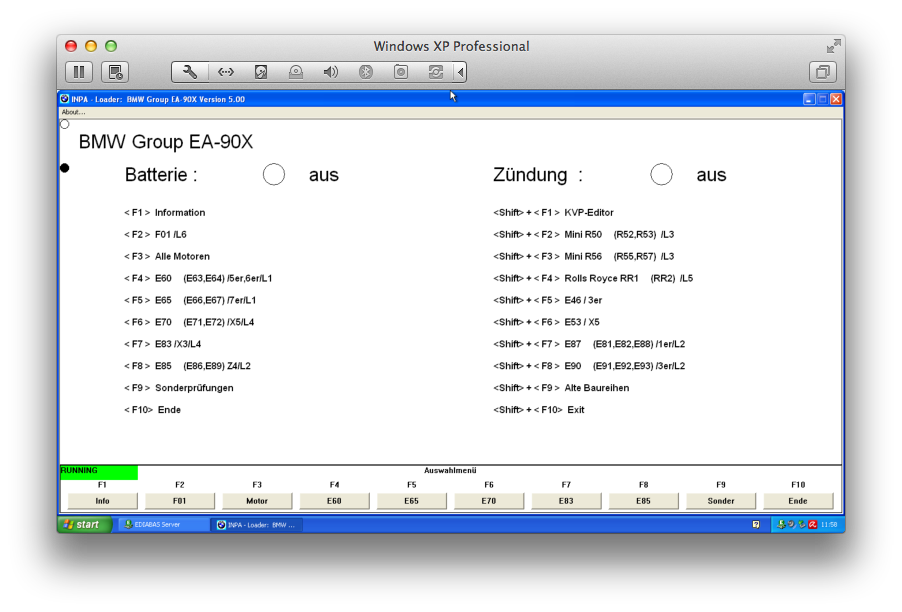Click the Ende button under F10
This screenshot has height=612, width=902.
click(x=798, y=501)
